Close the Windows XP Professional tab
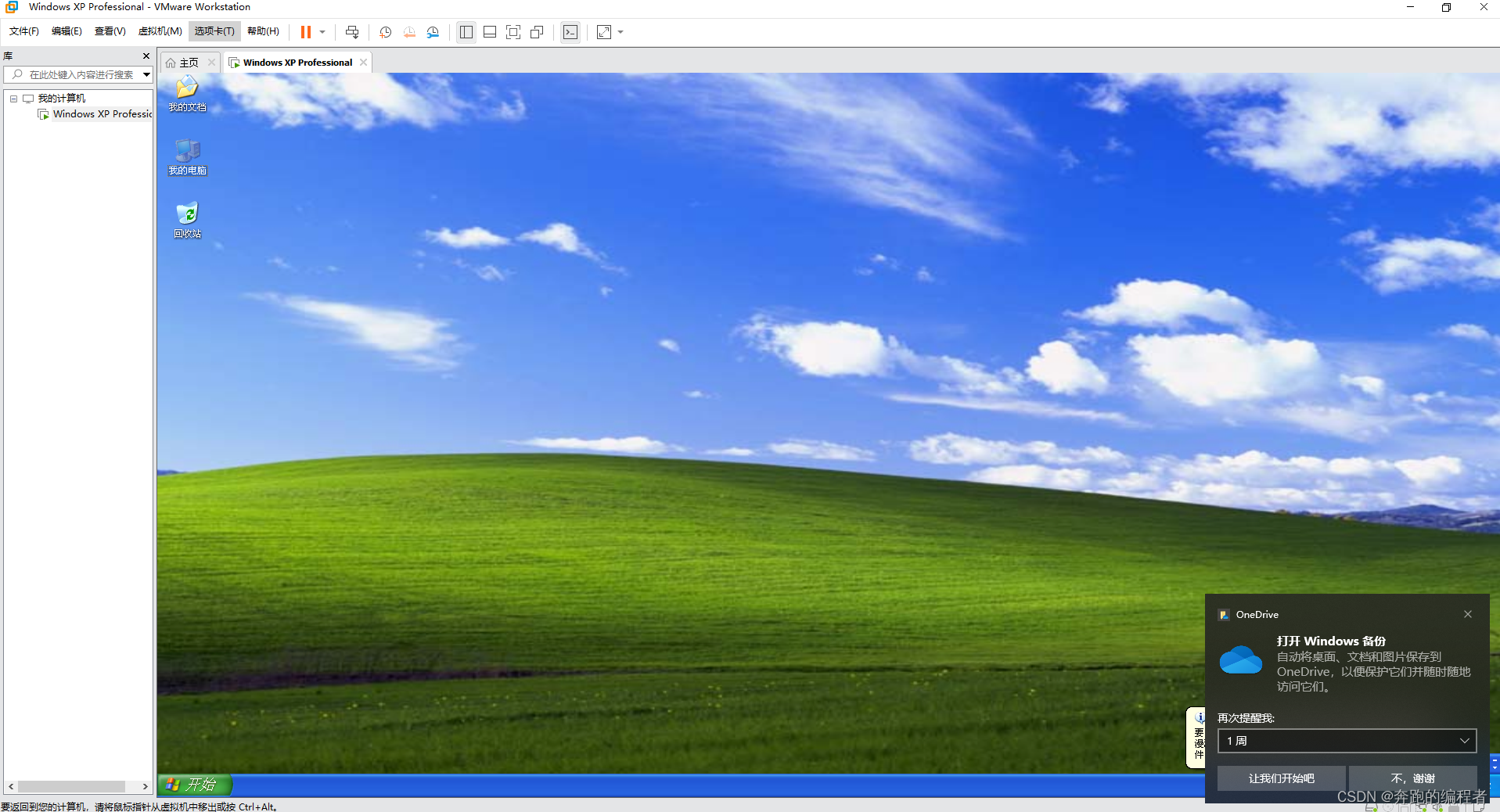 pos(363,63)
